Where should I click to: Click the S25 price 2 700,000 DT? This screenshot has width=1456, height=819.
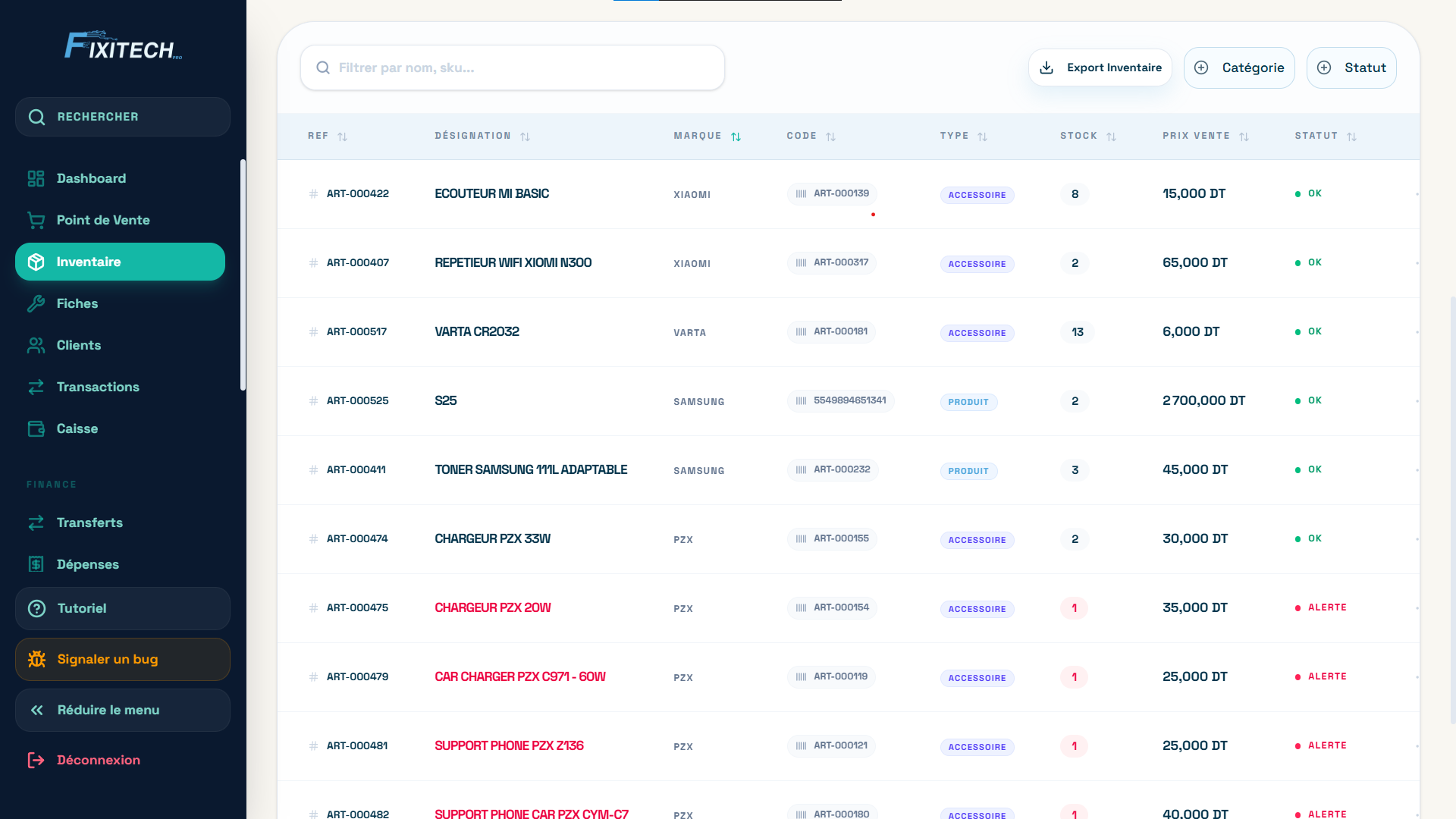(x=1204, y=400)
